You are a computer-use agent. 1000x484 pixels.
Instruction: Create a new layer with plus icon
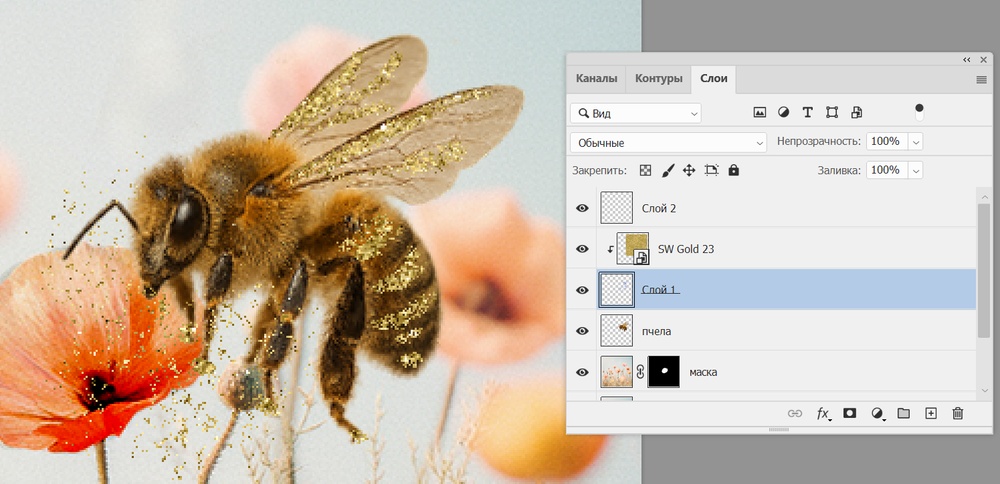tap(930, 413)
